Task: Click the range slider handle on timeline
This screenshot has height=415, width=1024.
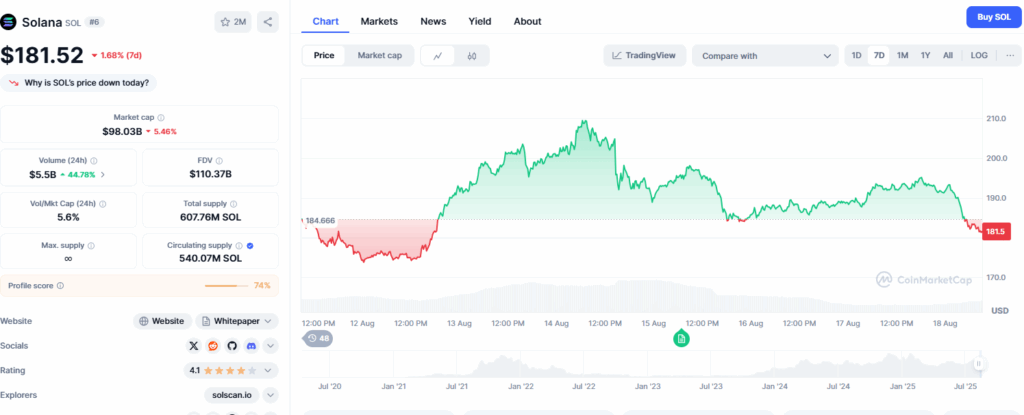Action: [978, 363]
